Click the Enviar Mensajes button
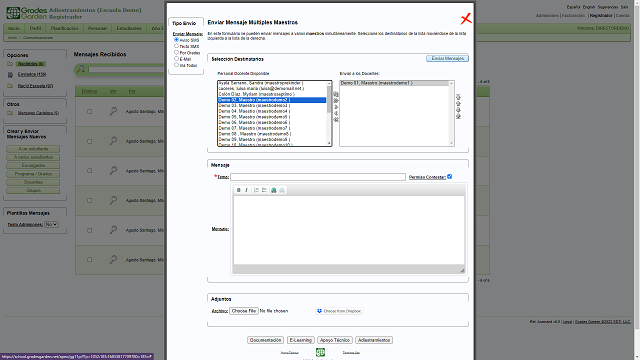The height and width of the screenshot is (360, 640). 447,58
